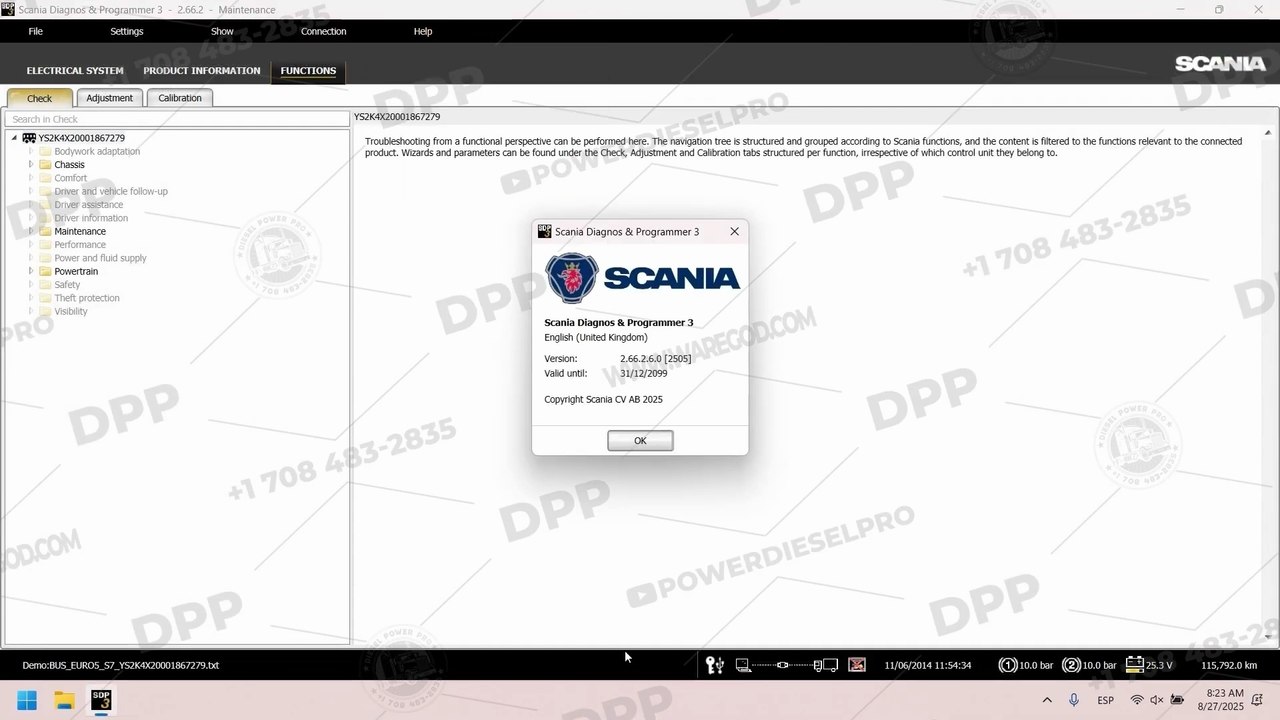Click the Power and fluid supply folder icon
Image resolution: width=1280 pixels, height=720 pixels.
tap(44, 258)
